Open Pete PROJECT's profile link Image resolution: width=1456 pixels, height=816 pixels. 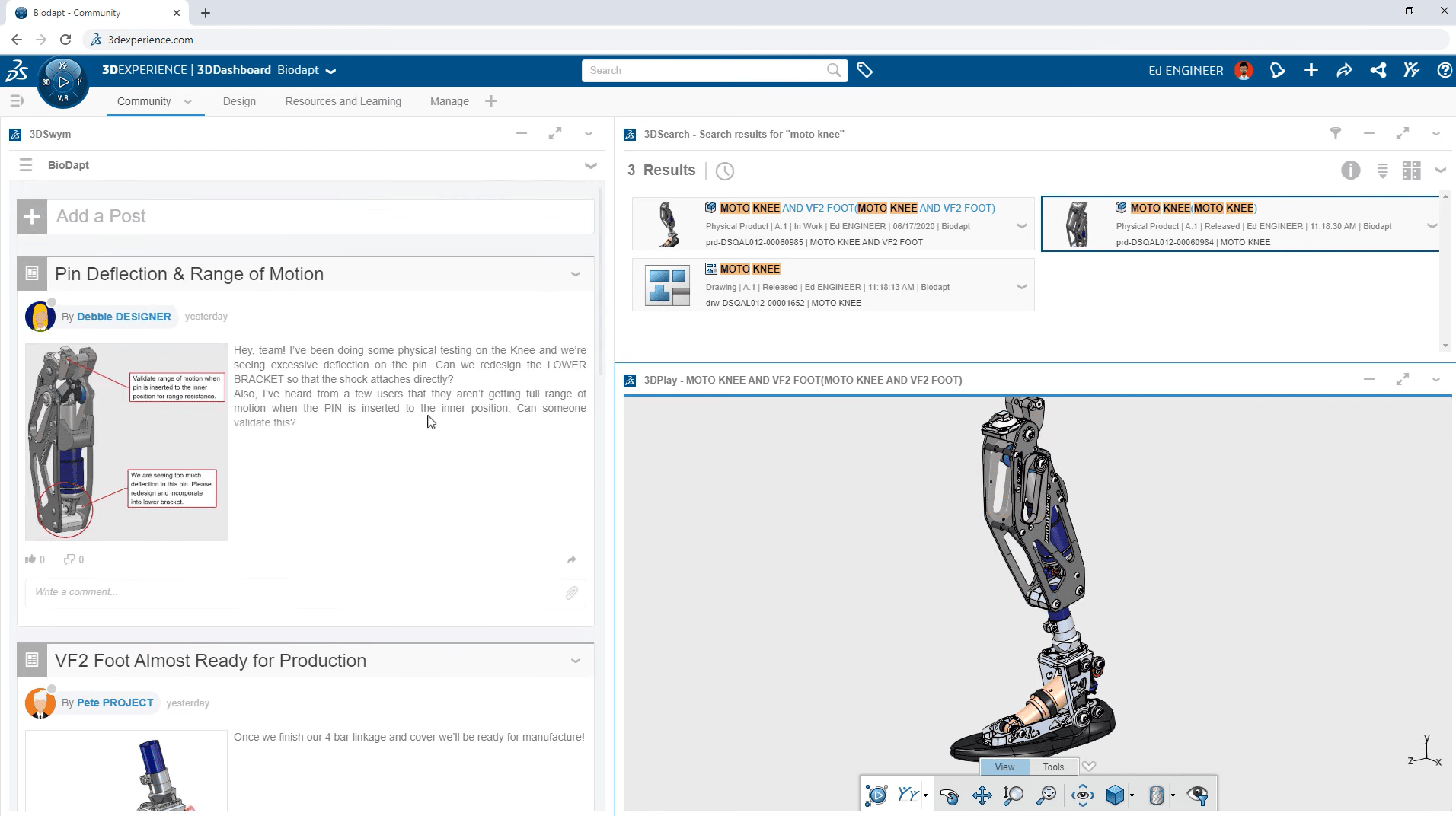(x=115, y=703)
